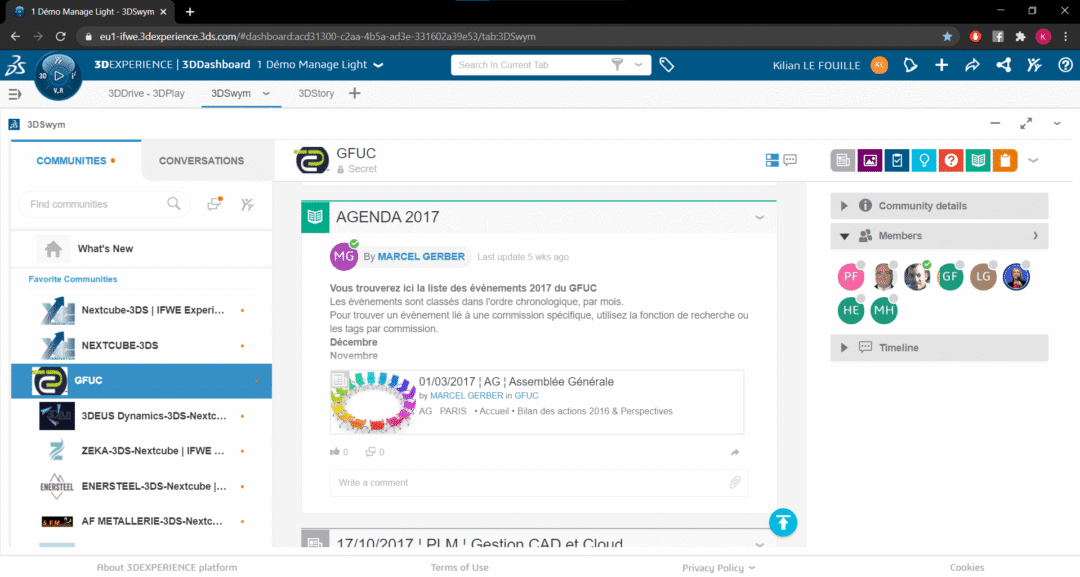The image size is (1080, 577).
Task: Open the 3DEXPERIENCE compass
Action: coord(58,75)
